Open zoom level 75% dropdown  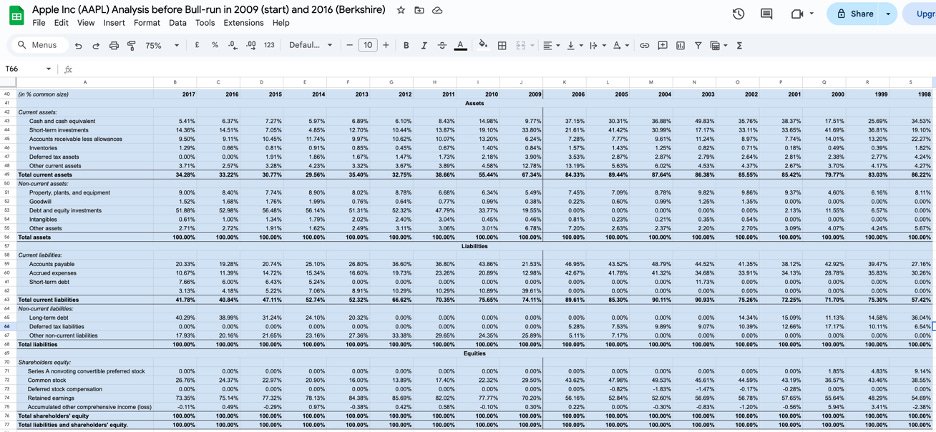tap(162, 45)
